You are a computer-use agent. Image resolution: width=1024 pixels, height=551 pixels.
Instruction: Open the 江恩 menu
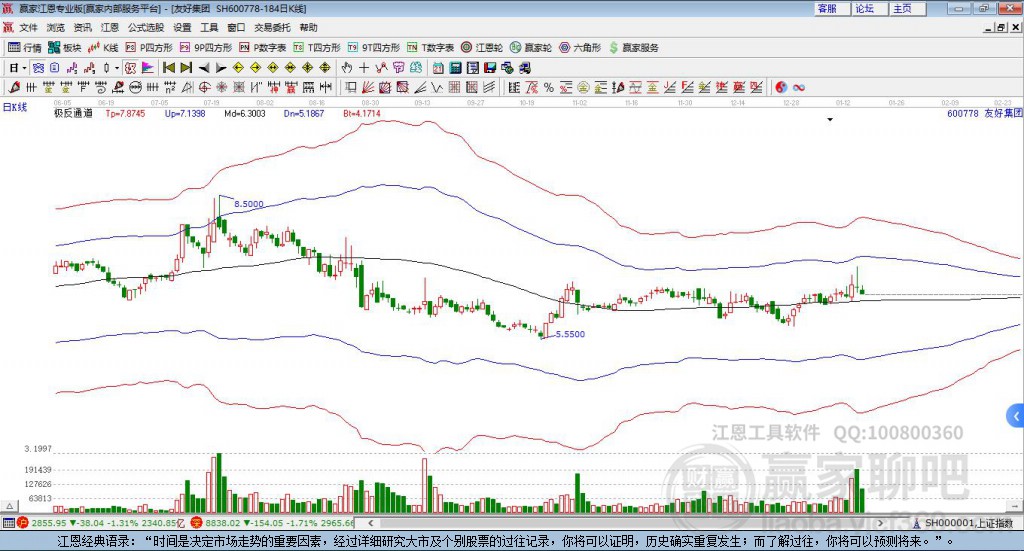click(110, 27)
